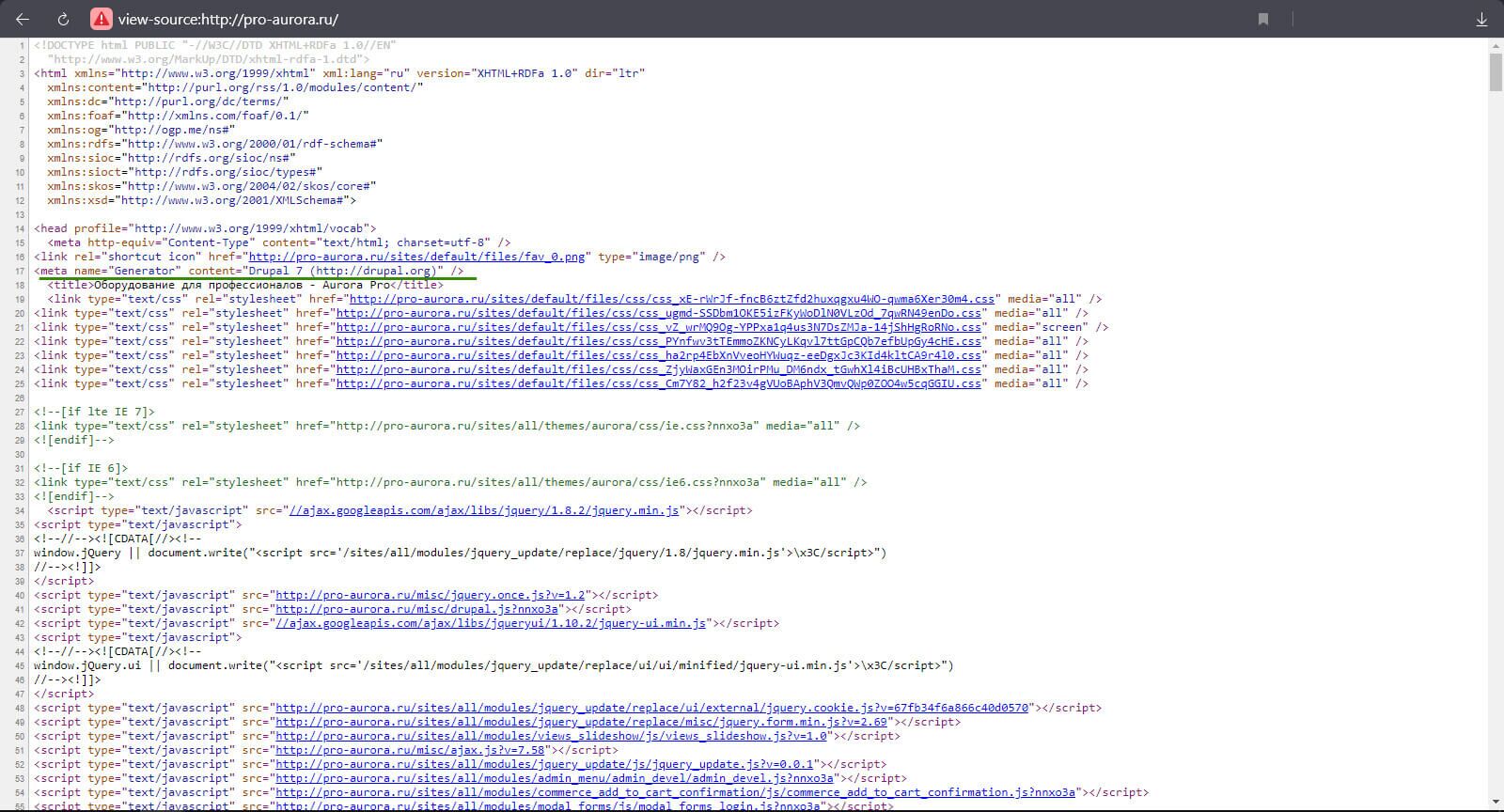Click the ie.css?nnxo3a stylesheet line

[446, 426]
